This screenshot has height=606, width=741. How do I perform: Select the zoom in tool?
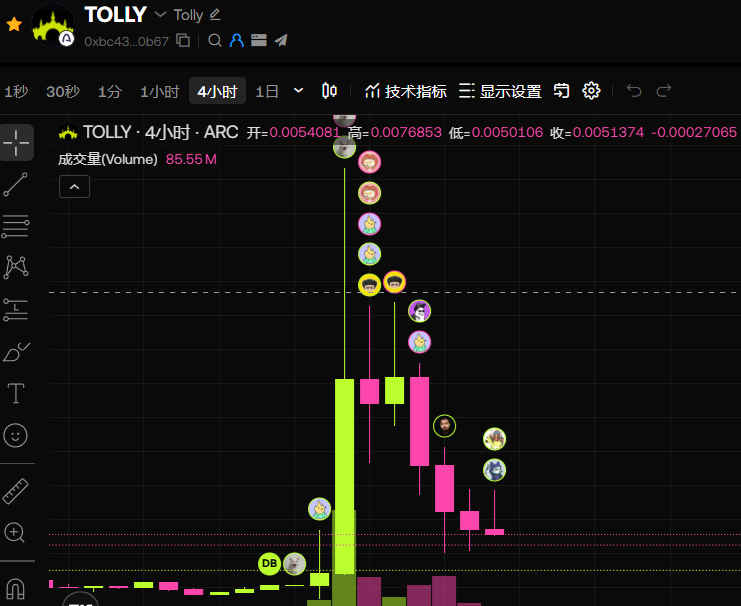coord(15,533)
